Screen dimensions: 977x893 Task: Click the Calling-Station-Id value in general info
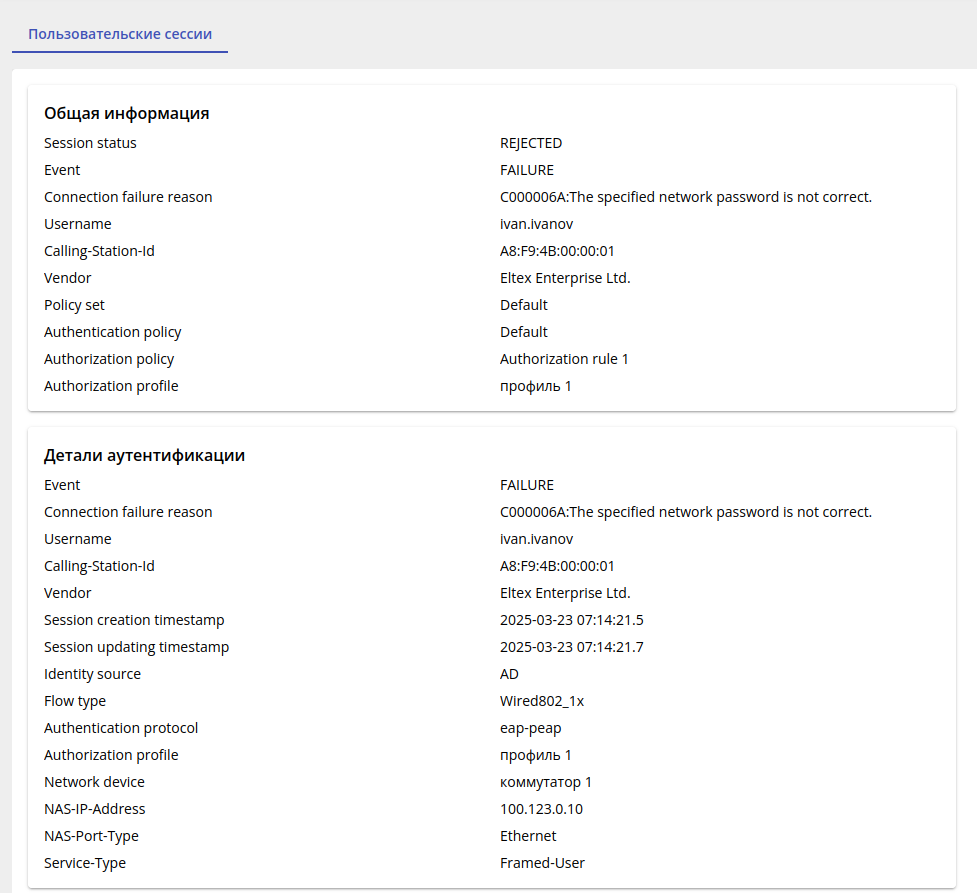557,251
